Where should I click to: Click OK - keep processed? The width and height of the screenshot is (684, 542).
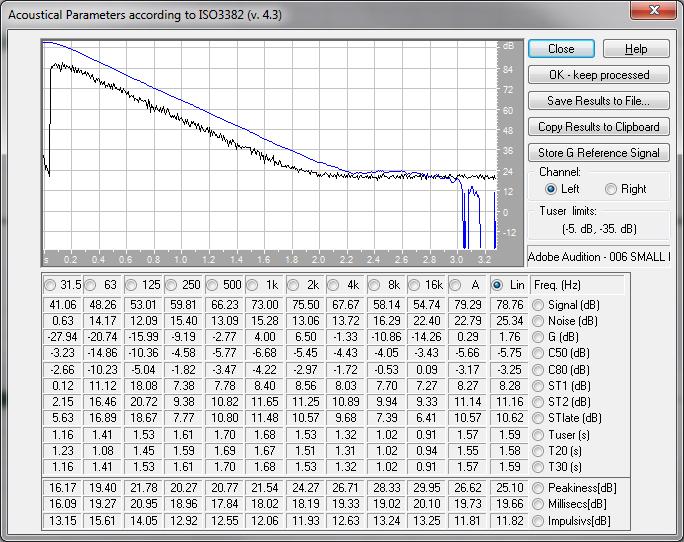coord(599,75)
